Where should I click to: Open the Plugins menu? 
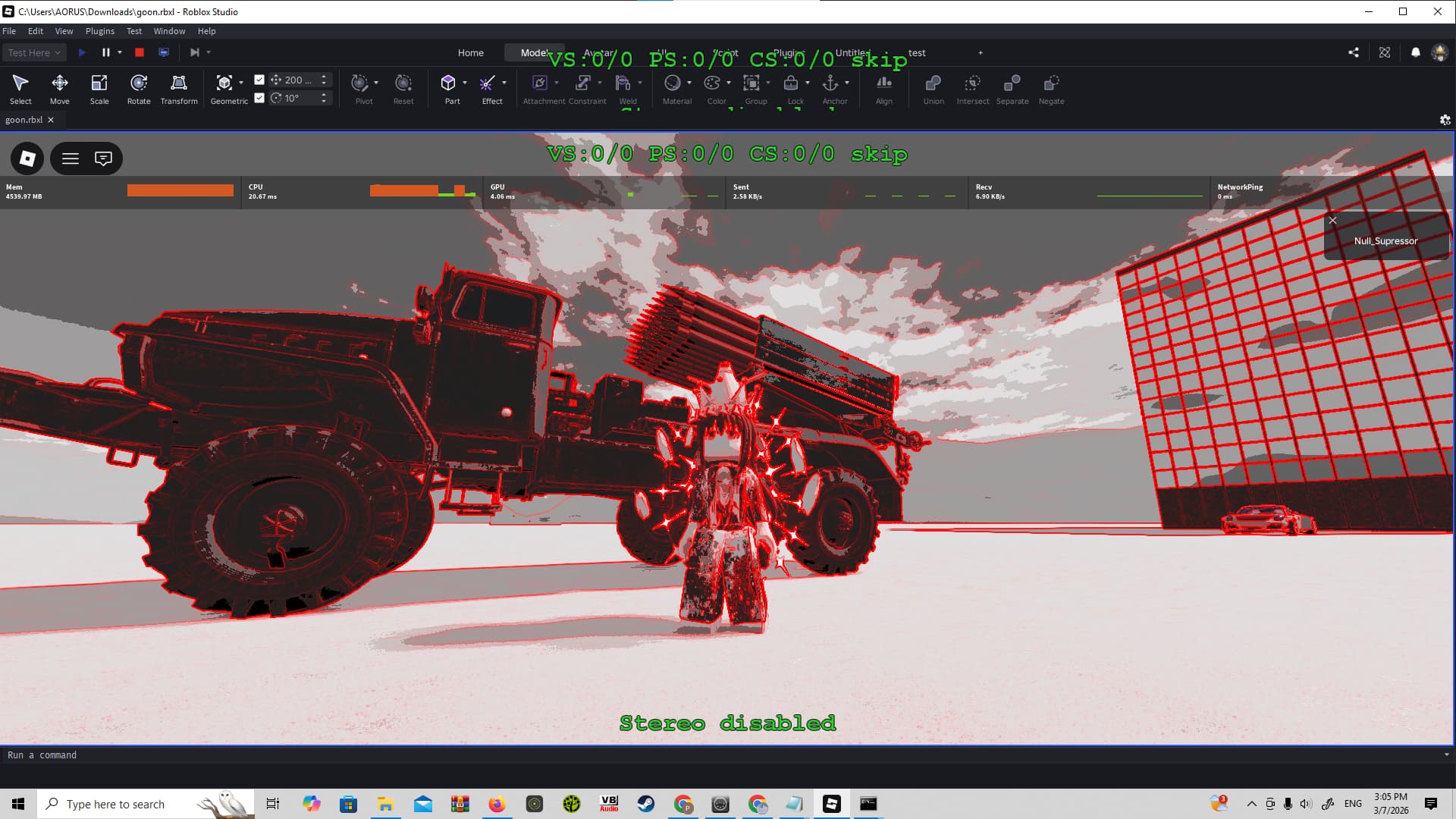99,31
